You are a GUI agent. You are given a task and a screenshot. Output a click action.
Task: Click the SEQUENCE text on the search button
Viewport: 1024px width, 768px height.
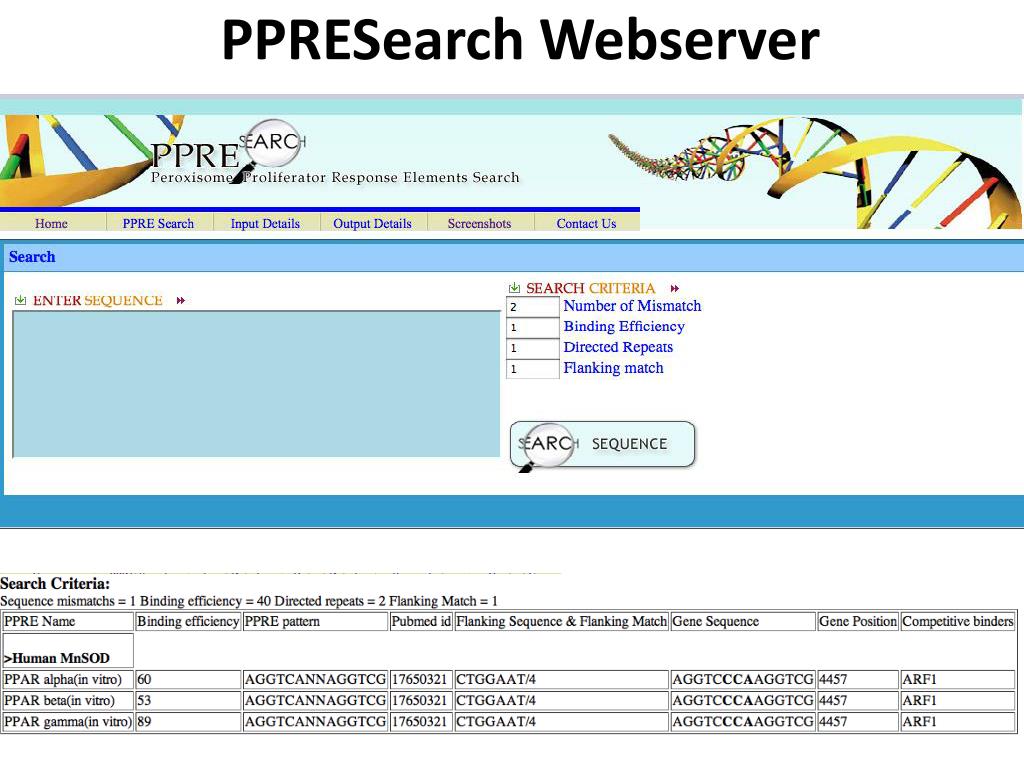click(x=630, y=444)
